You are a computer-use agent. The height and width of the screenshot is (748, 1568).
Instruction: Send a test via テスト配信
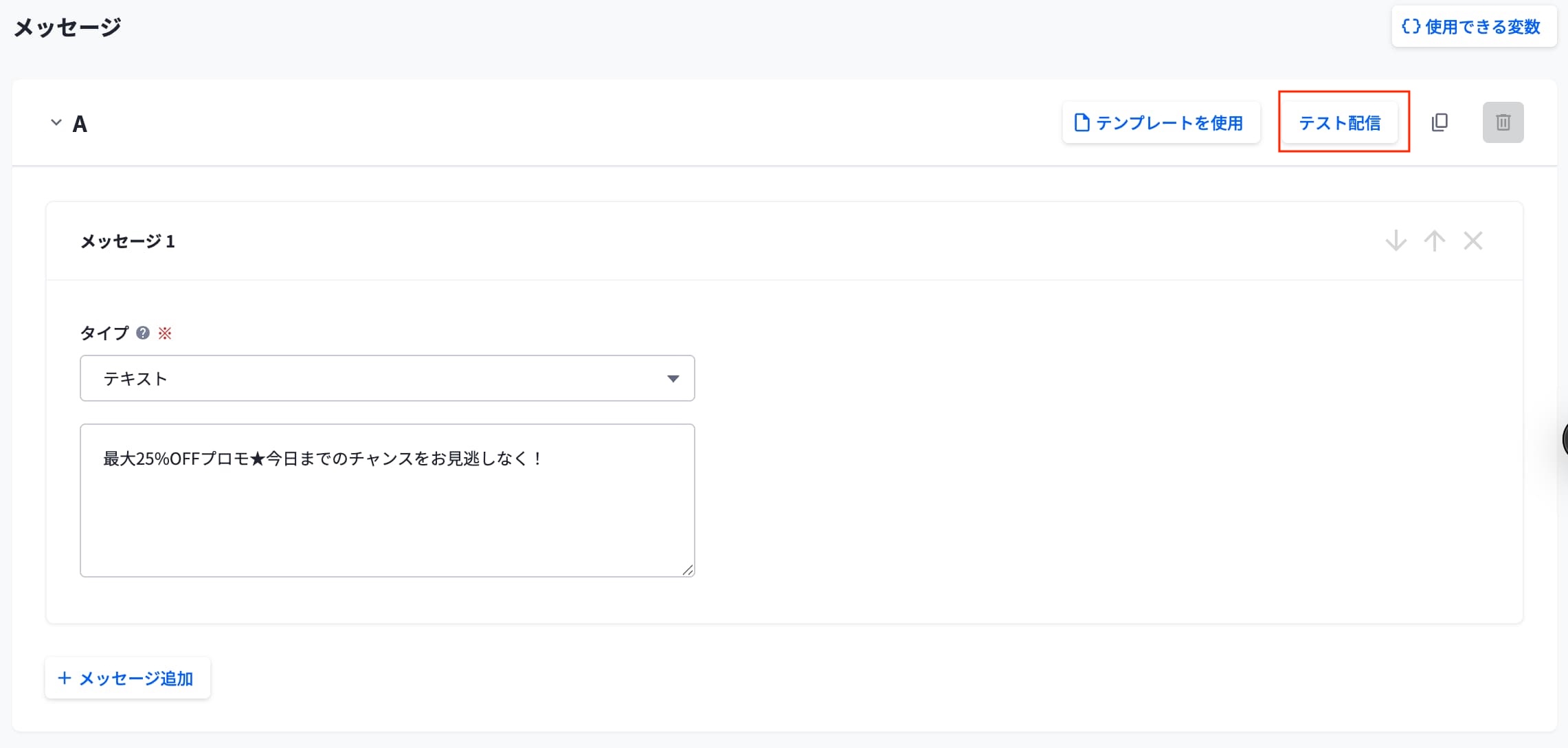point(1339,123)
